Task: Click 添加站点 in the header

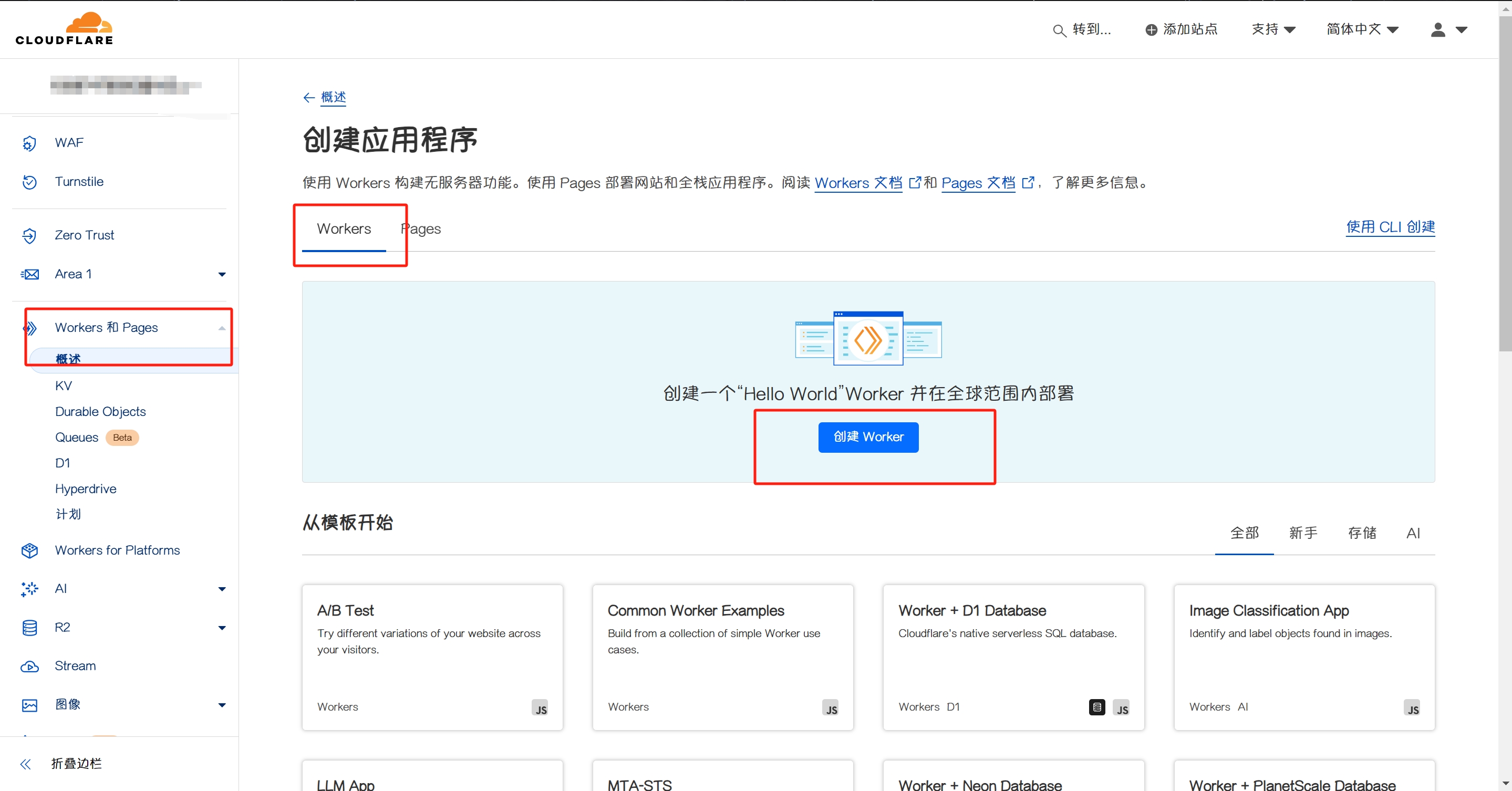Action: [1182, 29]
